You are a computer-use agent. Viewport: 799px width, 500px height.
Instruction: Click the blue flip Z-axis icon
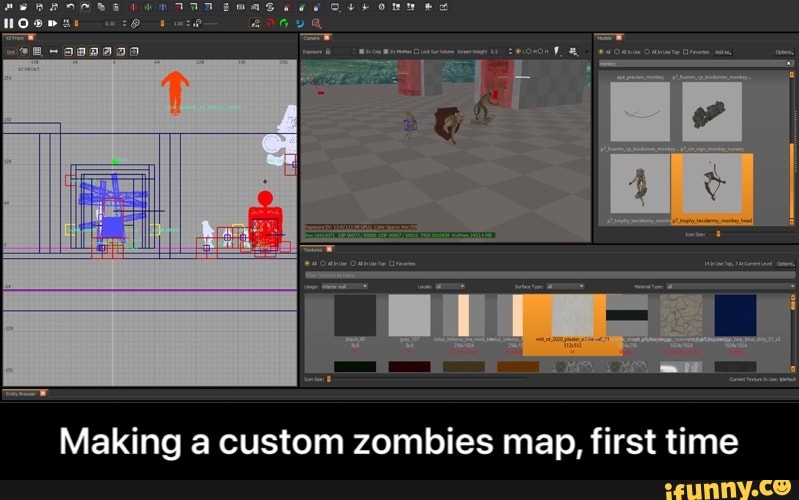[x=163, y=7]
